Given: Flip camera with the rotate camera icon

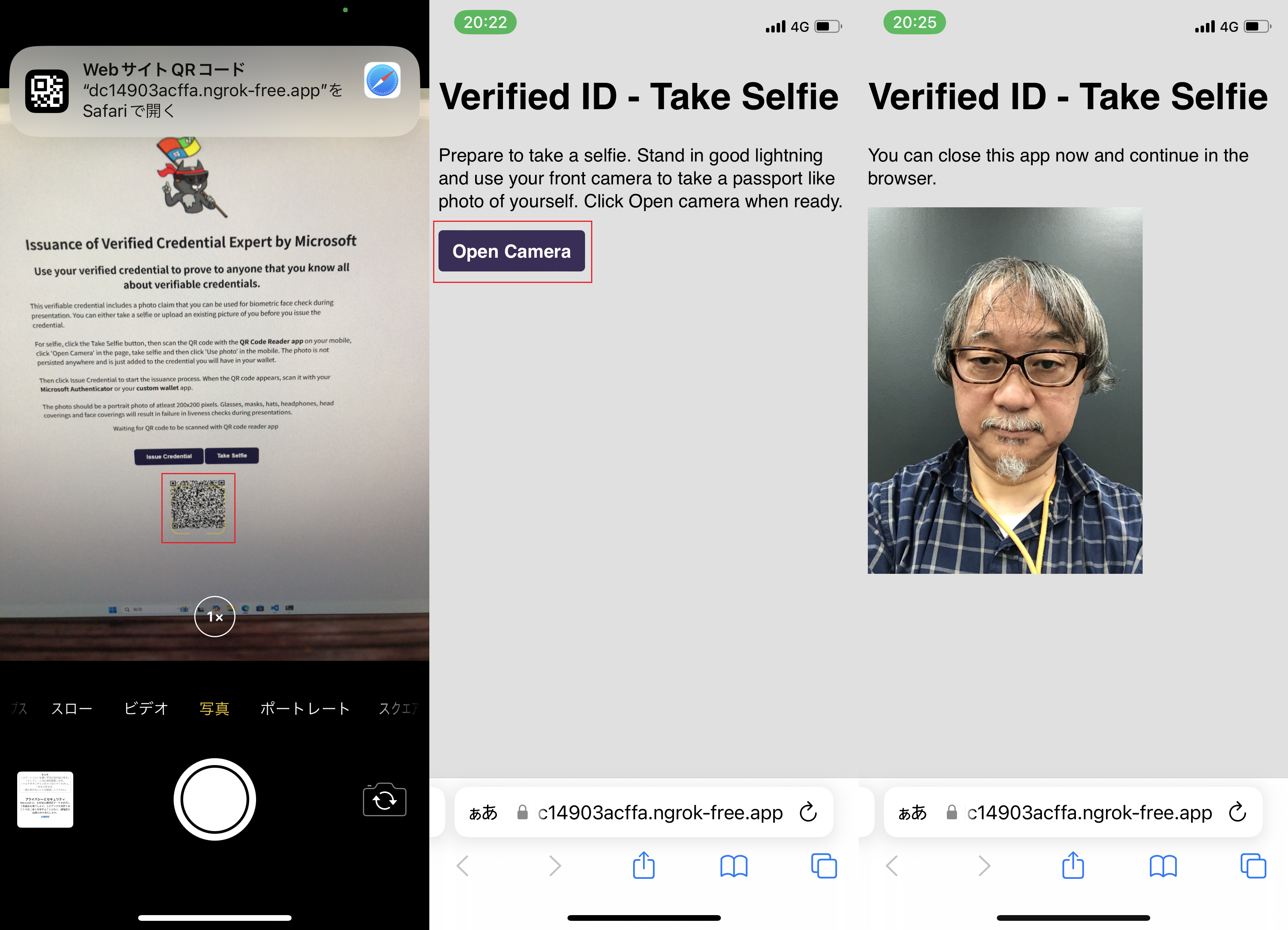Looking at the screenshot, I should (384, 800).
